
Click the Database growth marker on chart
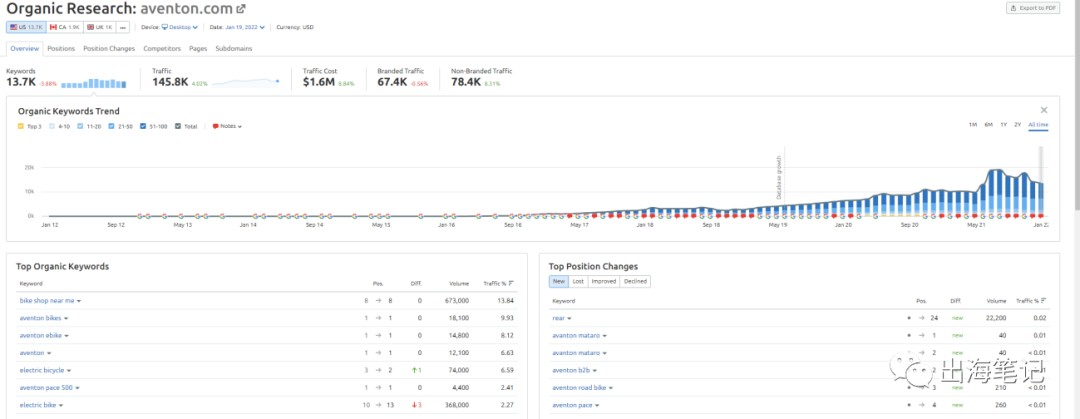pyautogui.click(x=779, y=178)
